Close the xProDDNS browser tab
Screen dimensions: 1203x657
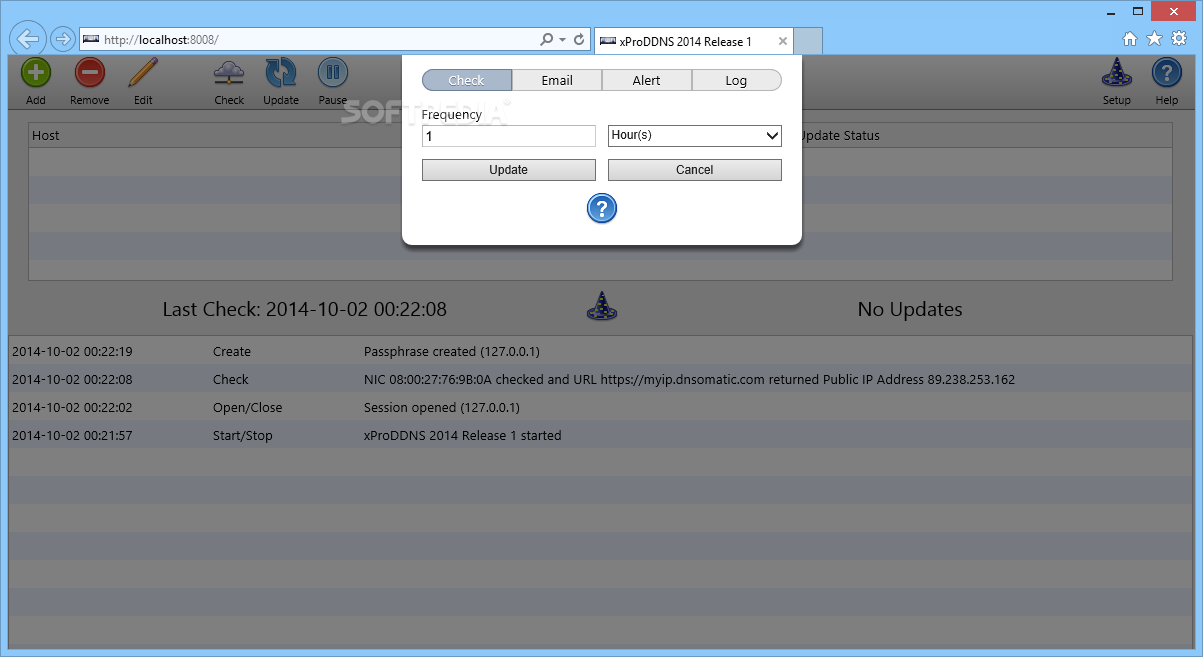coord(783,42)
